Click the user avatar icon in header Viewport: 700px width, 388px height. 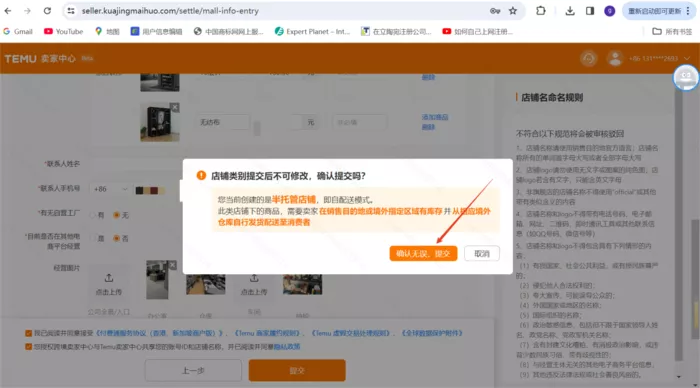click(x=615, y=58)
